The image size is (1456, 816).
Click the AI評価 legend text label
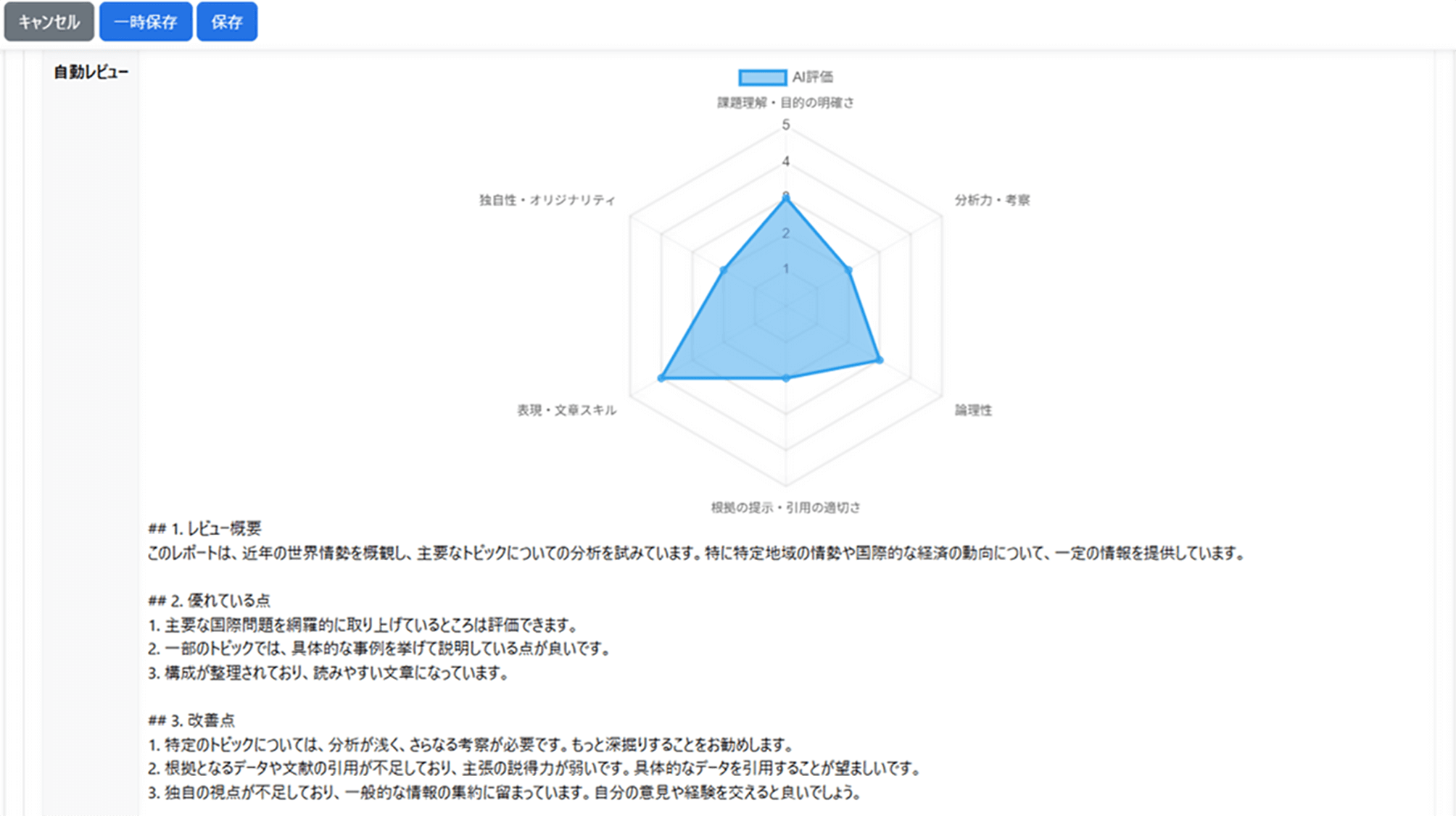[812, 77]
